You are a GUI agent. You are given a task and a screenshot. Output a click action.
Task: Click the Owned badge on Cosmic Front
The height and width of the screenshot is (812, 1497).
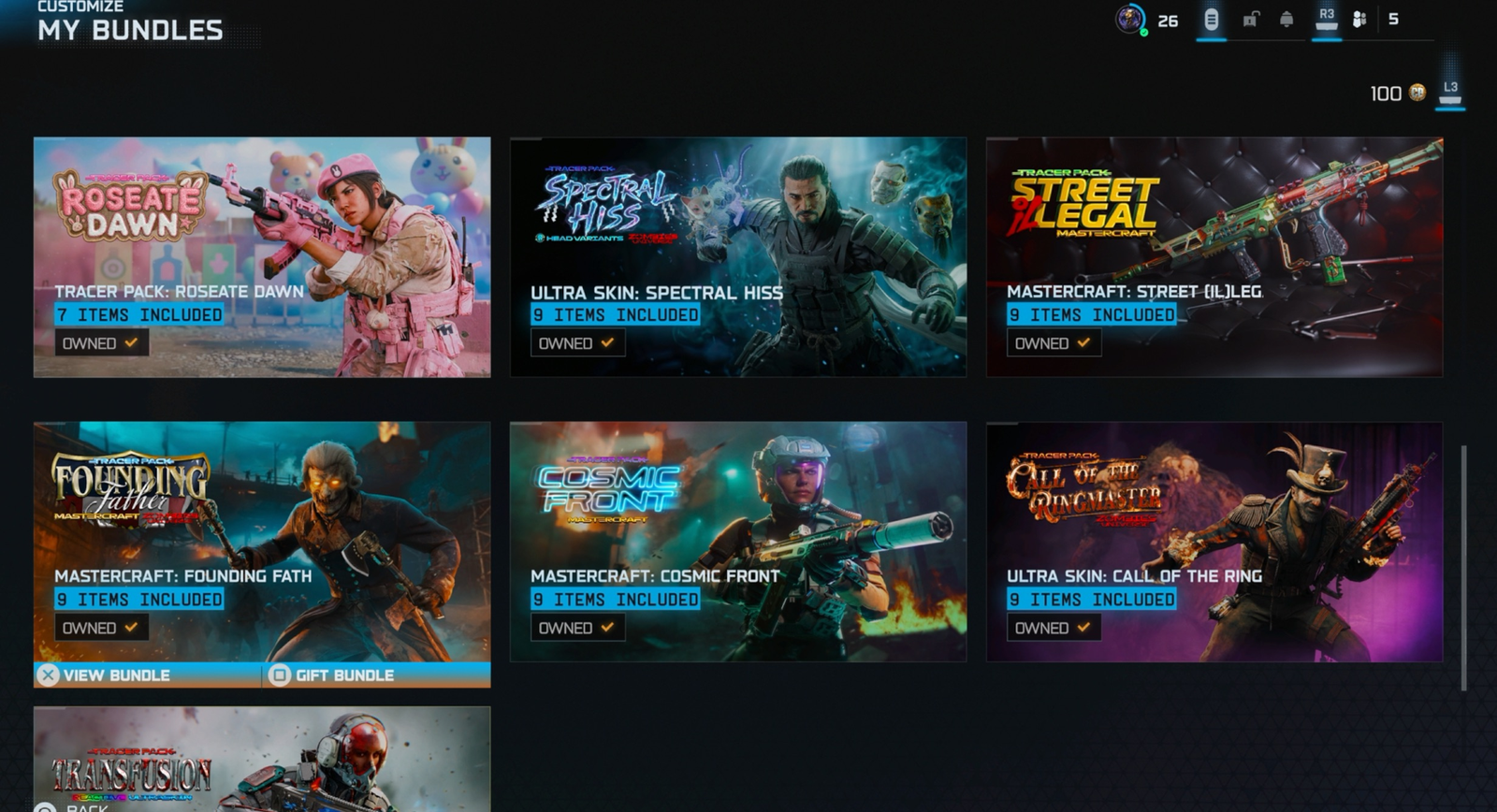coord(577,628)
